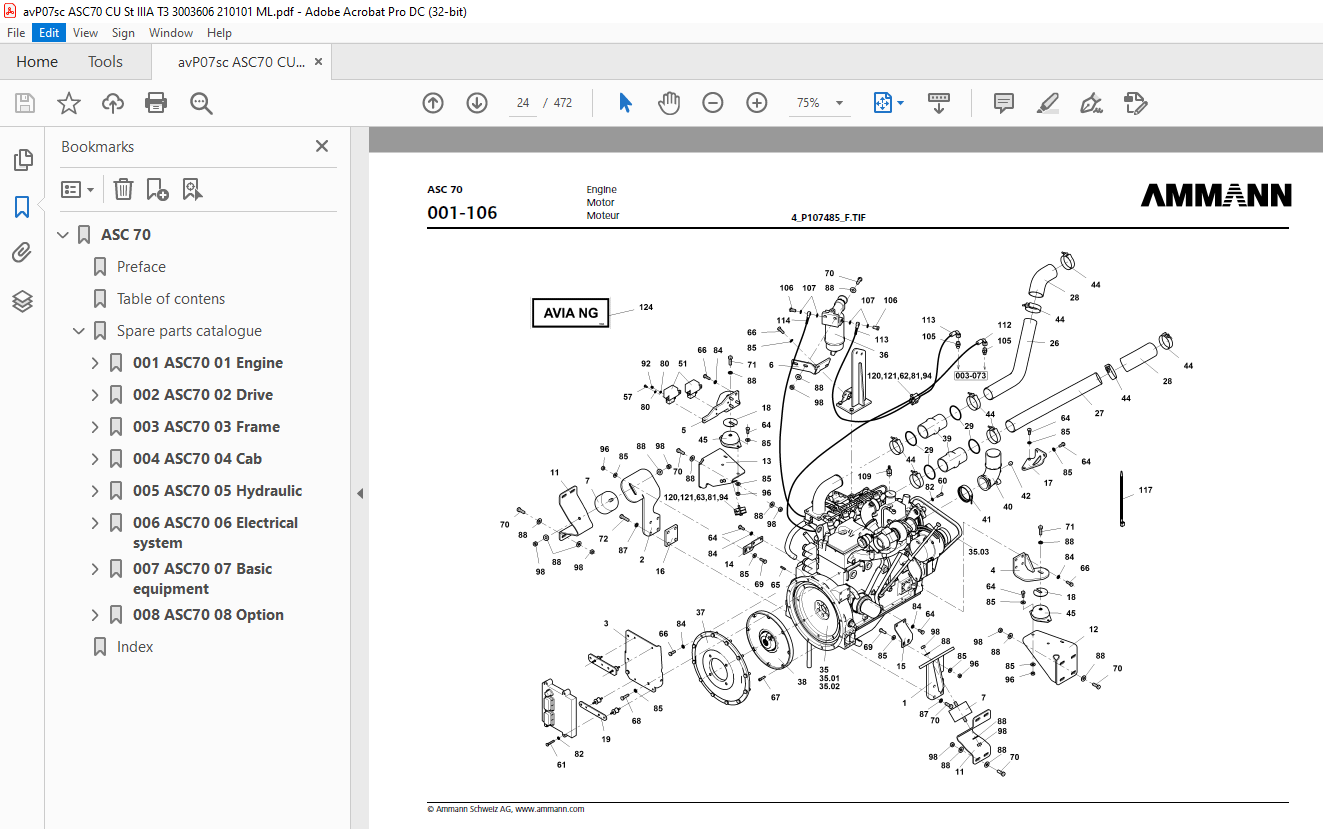This screenshot has height=829, width=1323.
Task: Open the Window menu
Action: [x=171, y=33]
